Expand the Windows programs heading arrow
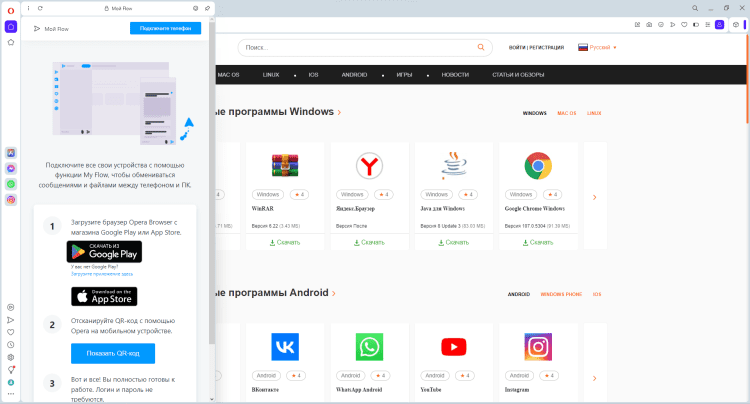Image resolution: width=750 pixels, height=404 pixels. (x=339, y=112)
